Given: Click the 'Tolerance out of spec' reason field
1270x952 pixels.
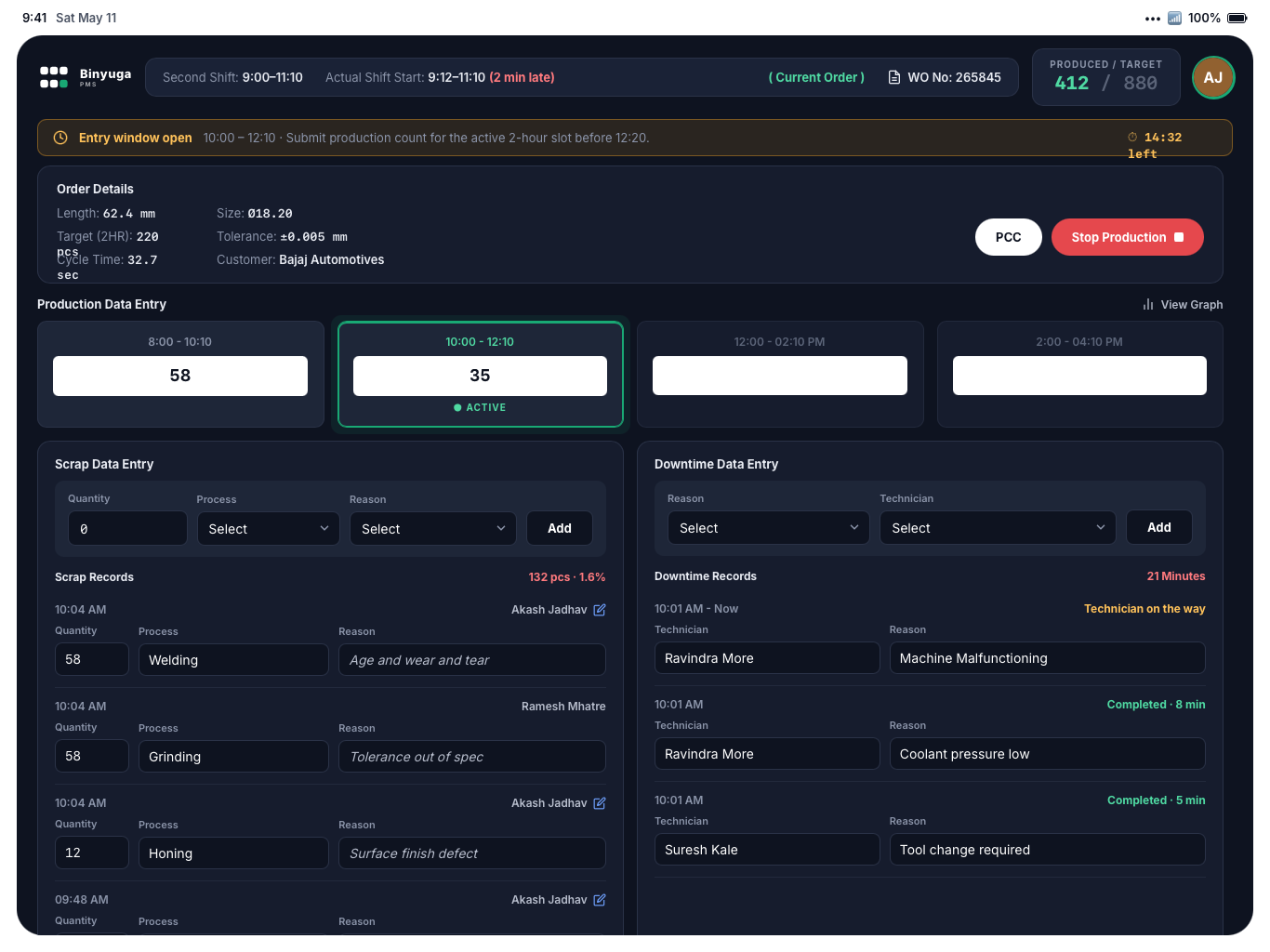Looking at the screenshot, I should pos(472,756).
